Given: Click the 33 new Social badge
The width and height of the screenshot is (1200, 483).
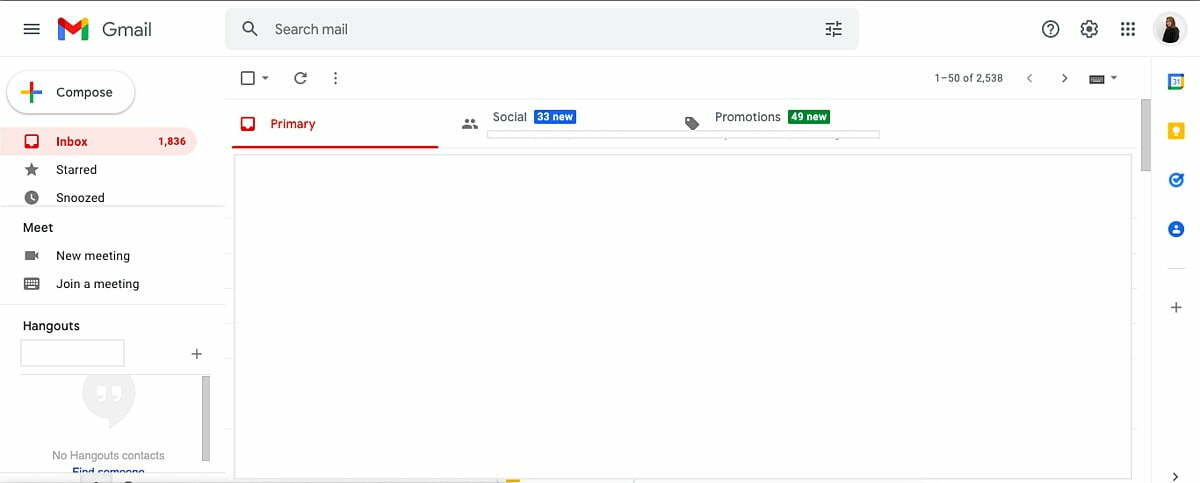Looking at the screenshot, I should coord(555,117).
